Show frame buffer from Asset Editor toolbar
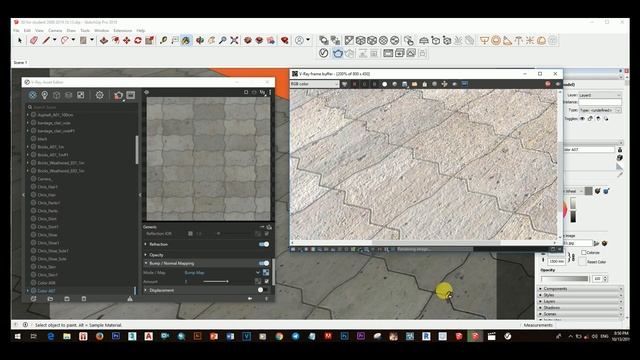 [x=131, y=95]
